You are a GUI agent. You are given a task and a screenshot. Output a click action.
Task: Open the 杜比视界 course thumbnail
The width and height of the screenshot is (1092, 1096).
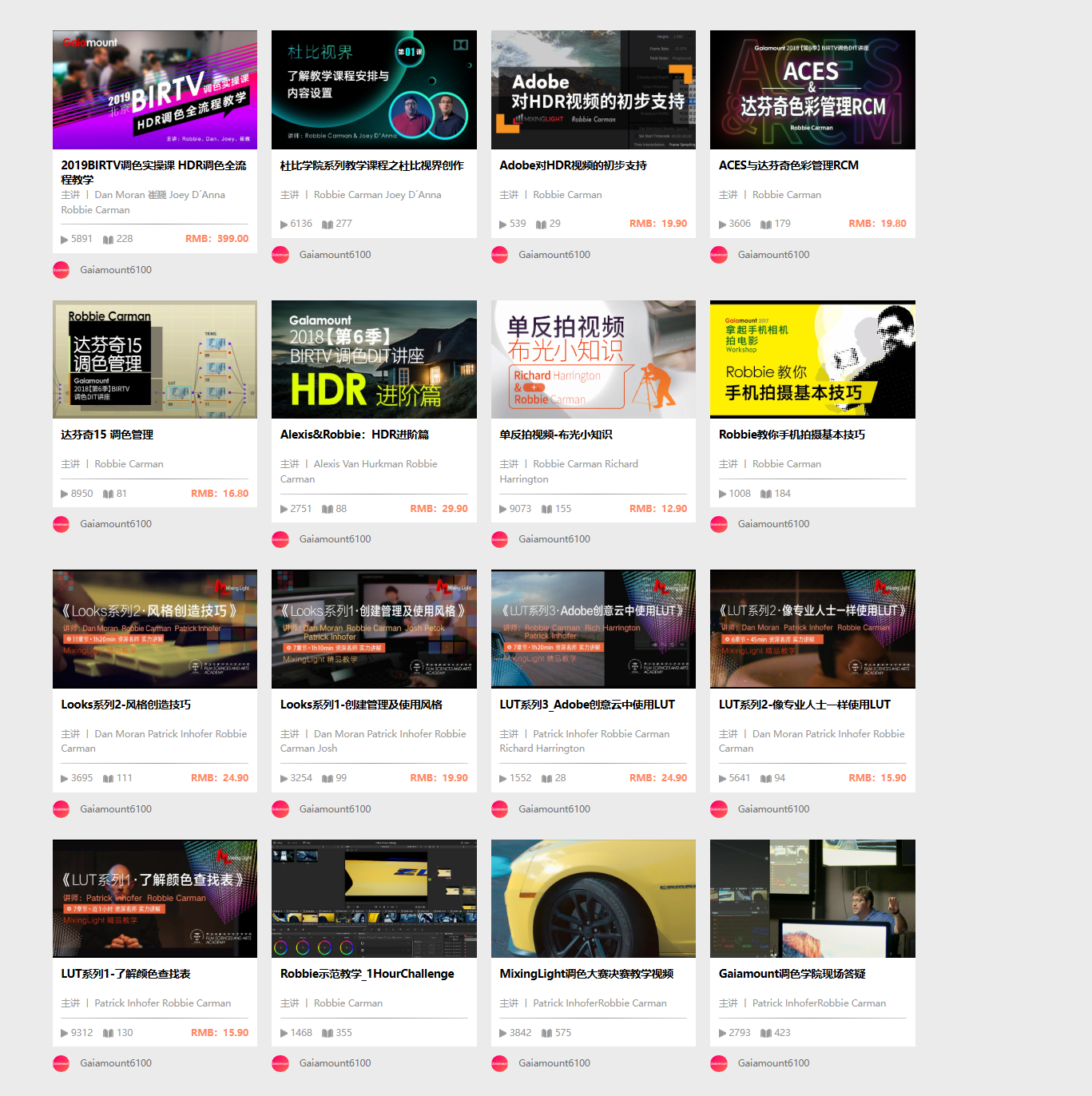tap(374, 89)
